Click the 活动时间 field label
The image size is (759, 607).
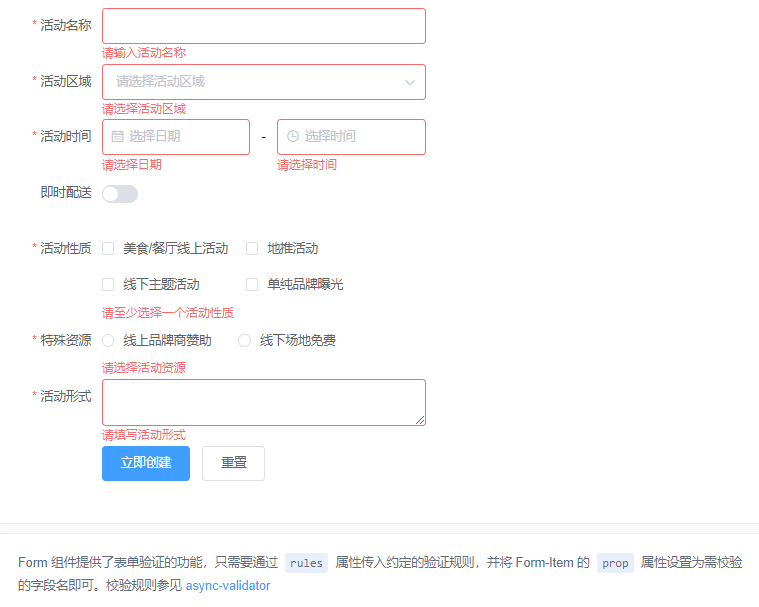[x=66, y=137]
